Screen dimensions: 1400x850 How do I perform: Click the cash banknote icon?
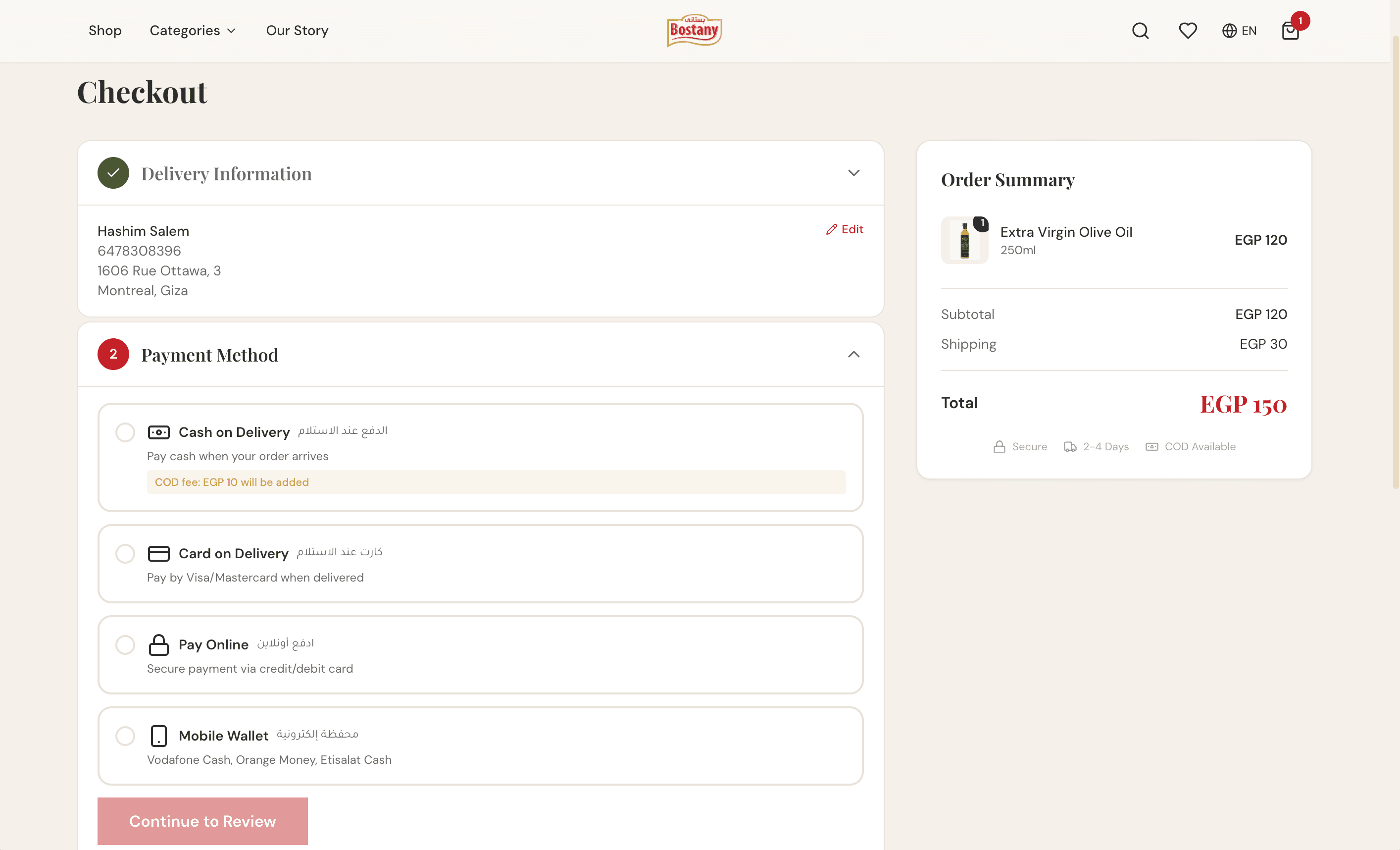pos(158,432)
